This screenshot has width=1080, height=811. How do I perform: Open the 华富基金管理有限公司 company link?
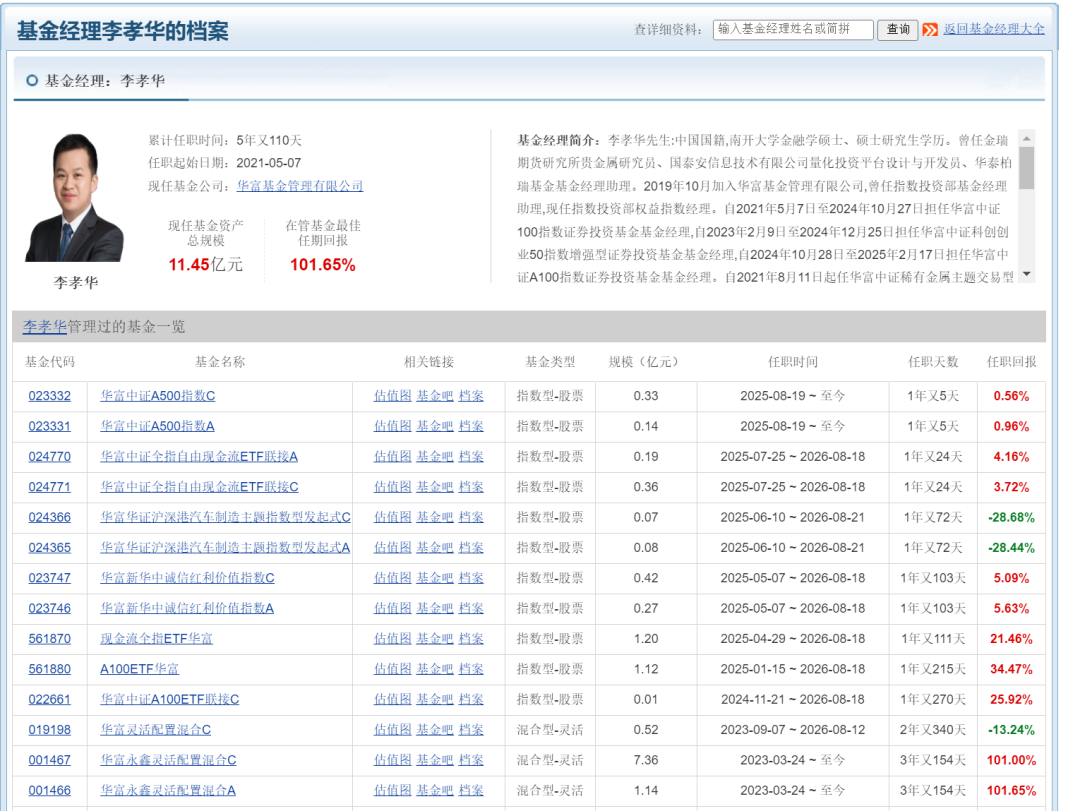click(x=300, y=186)
